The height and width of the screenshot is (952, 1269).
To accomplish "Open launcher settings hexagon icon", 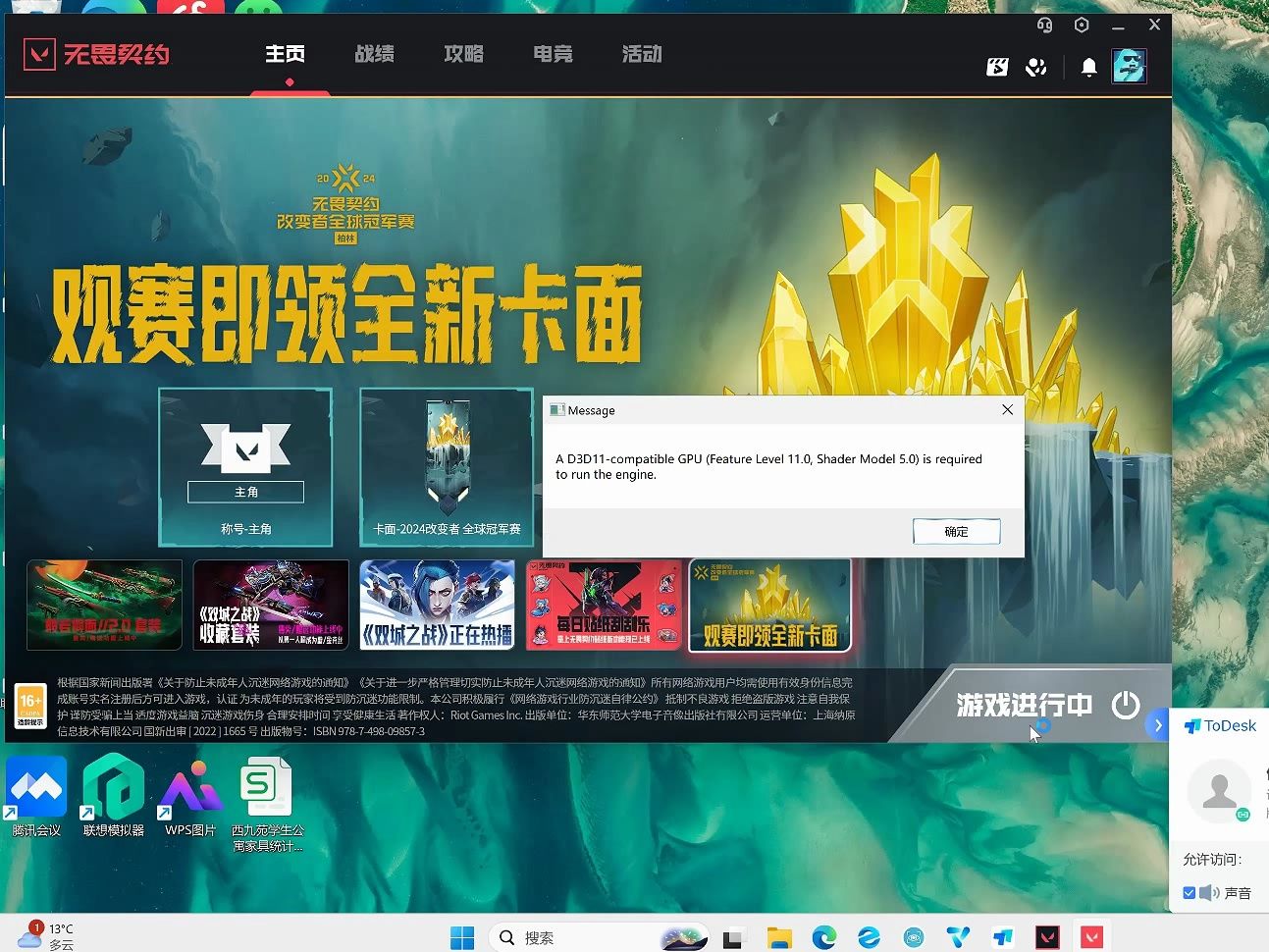I will 1082,26.
